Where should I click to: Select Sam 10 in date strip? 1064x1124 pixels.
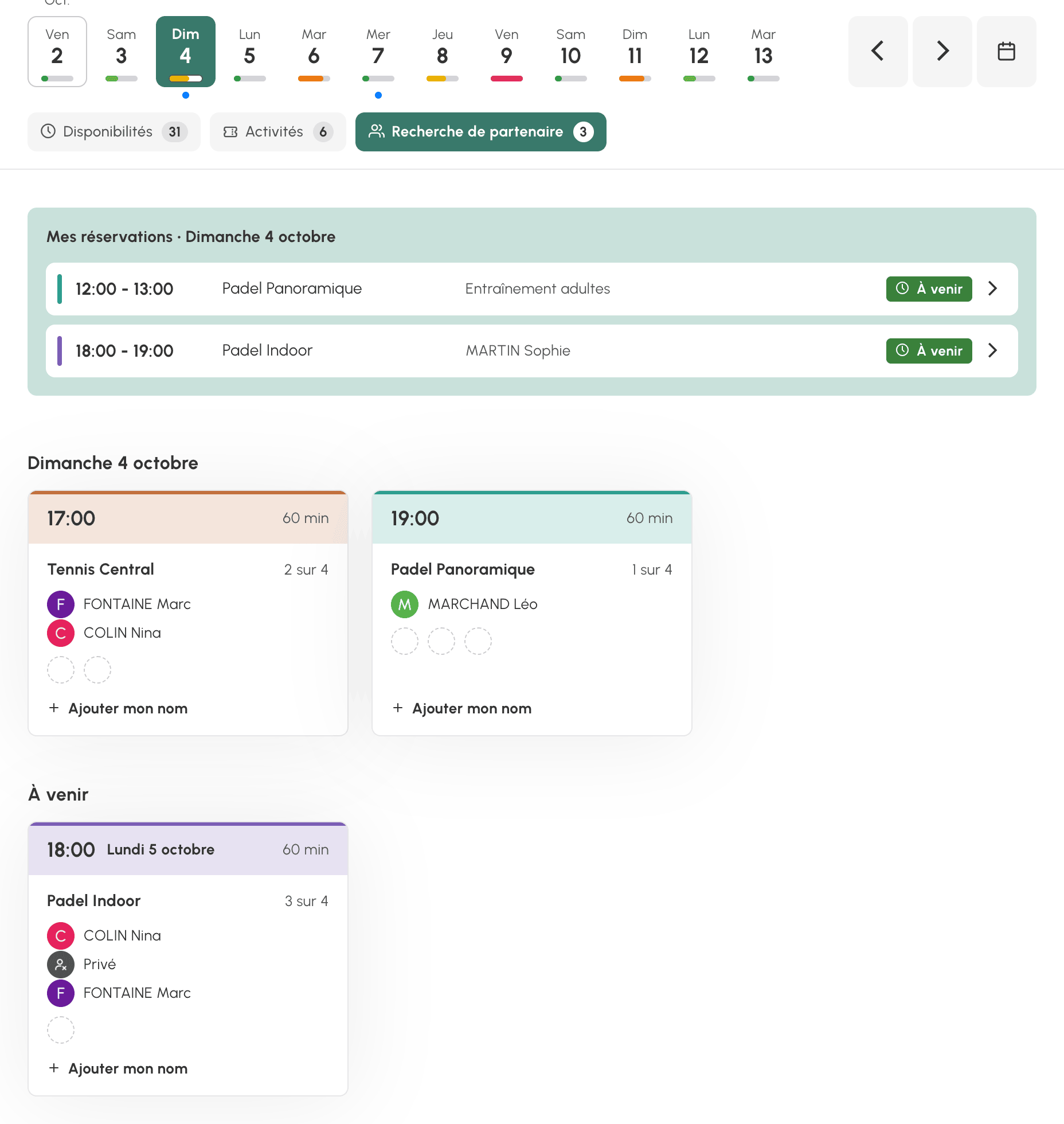(571, 52)
